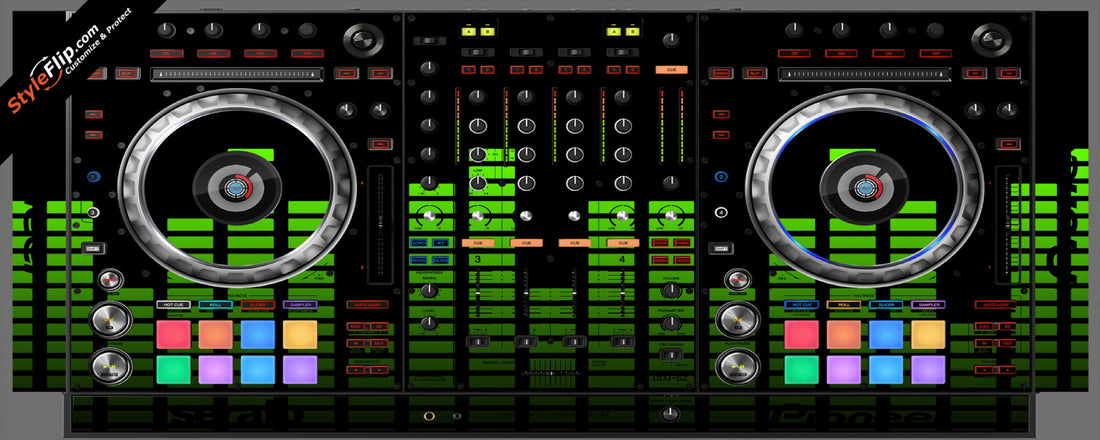1100x440 pixels.
Task: Switch to deck 3 on the left side
Action: point(93,212)
